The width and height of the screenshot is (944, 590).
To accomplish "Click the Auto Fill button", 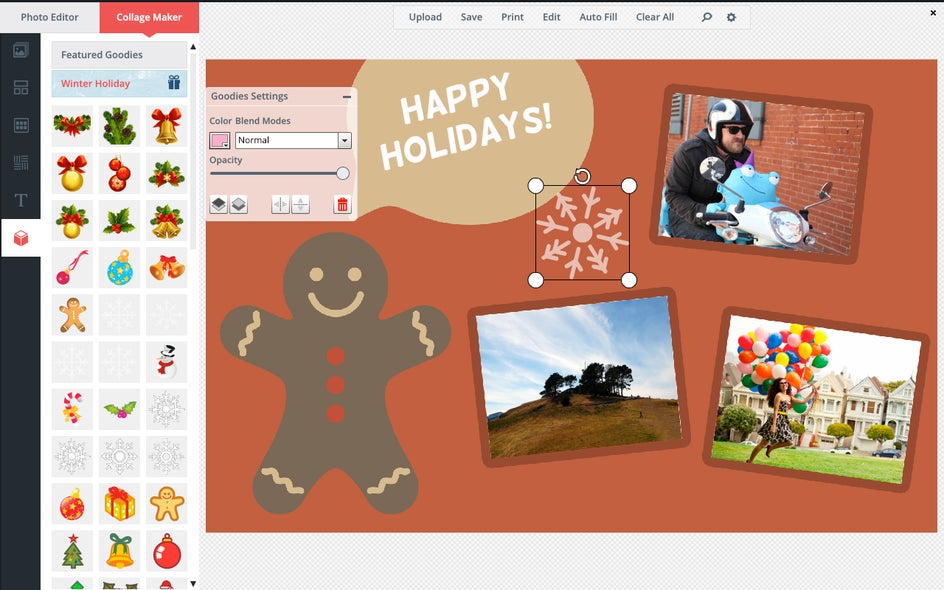I will pos(598,17).
